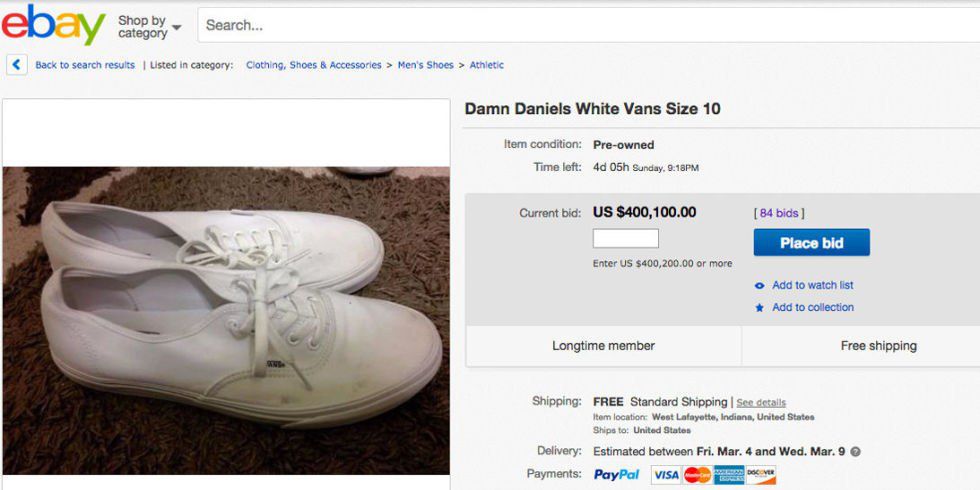View shipping See details link

coord(761,402)
